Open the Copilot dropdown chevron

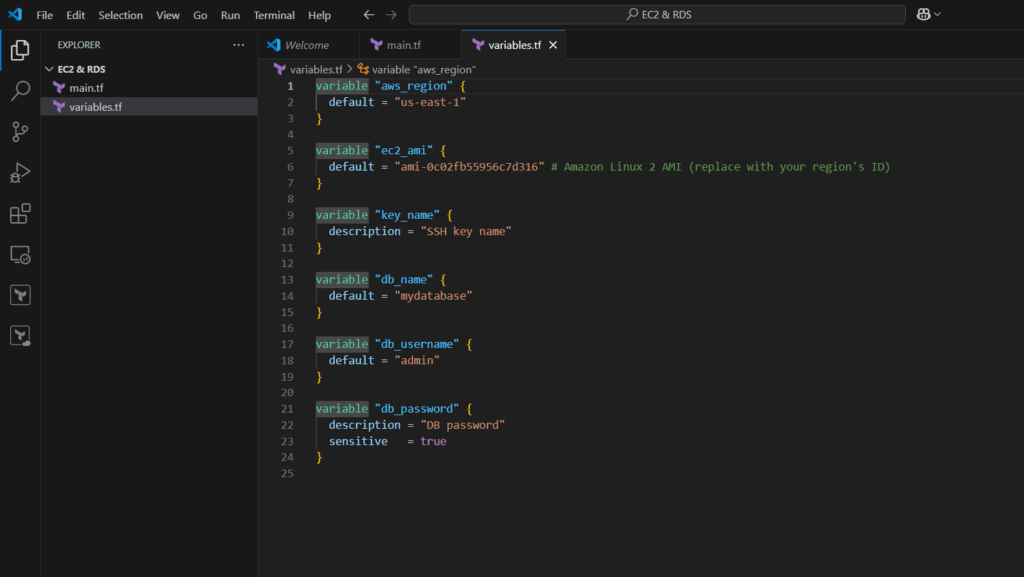pyautogui.click(x=936, y=14)
